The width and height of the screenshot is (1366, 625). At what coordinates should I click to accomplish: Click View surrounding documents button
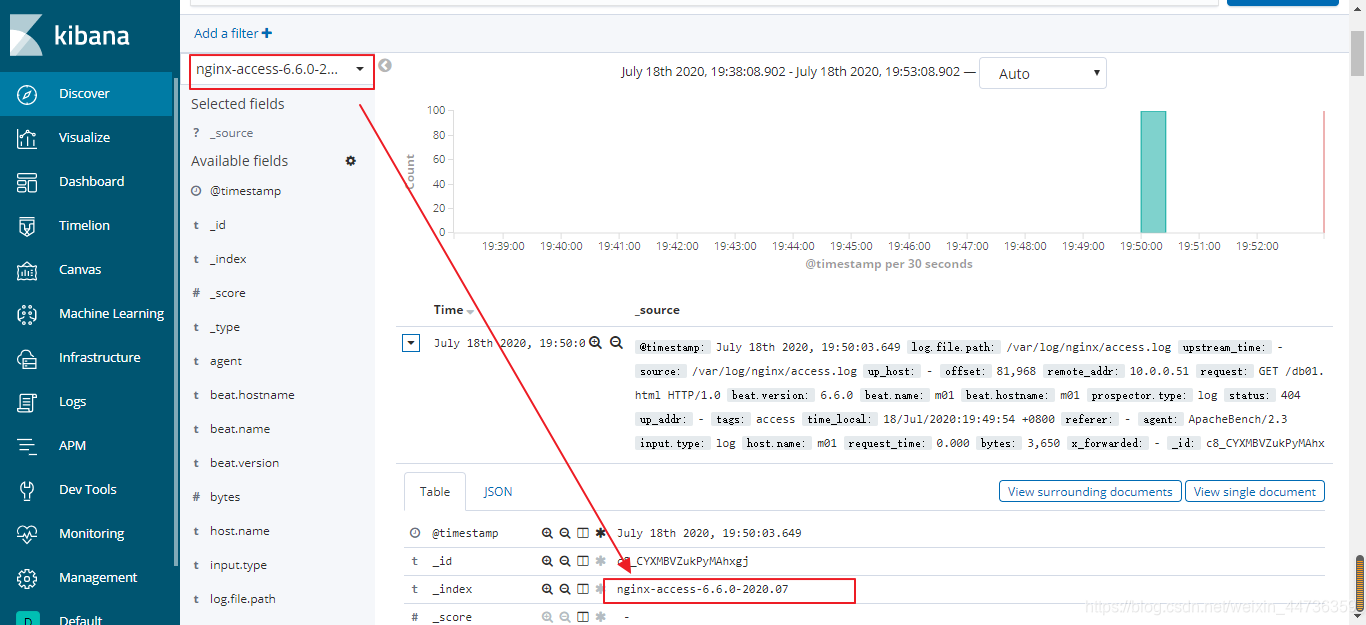(1090, 491)
